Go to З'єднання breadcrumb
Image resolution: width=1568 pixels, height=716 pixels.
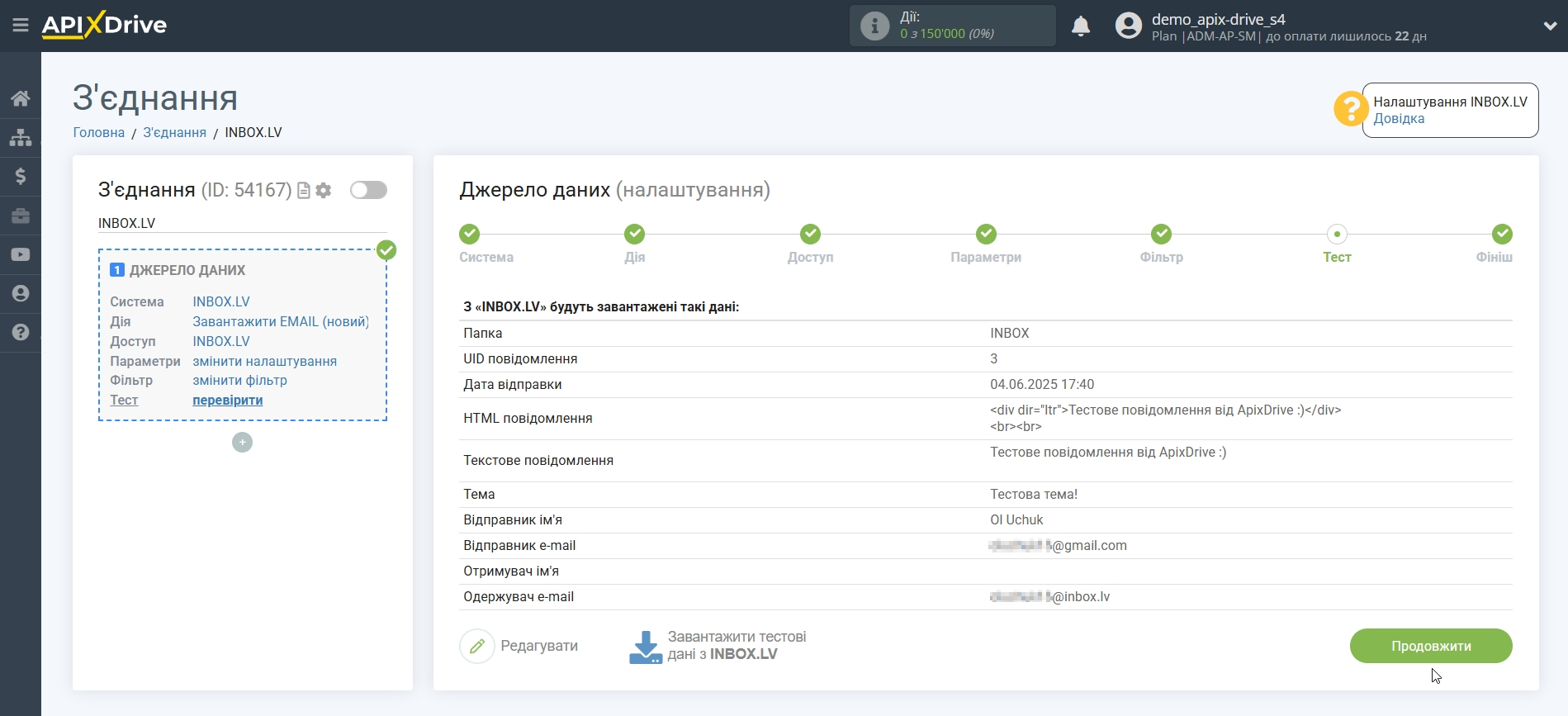(x=175, y=132)
